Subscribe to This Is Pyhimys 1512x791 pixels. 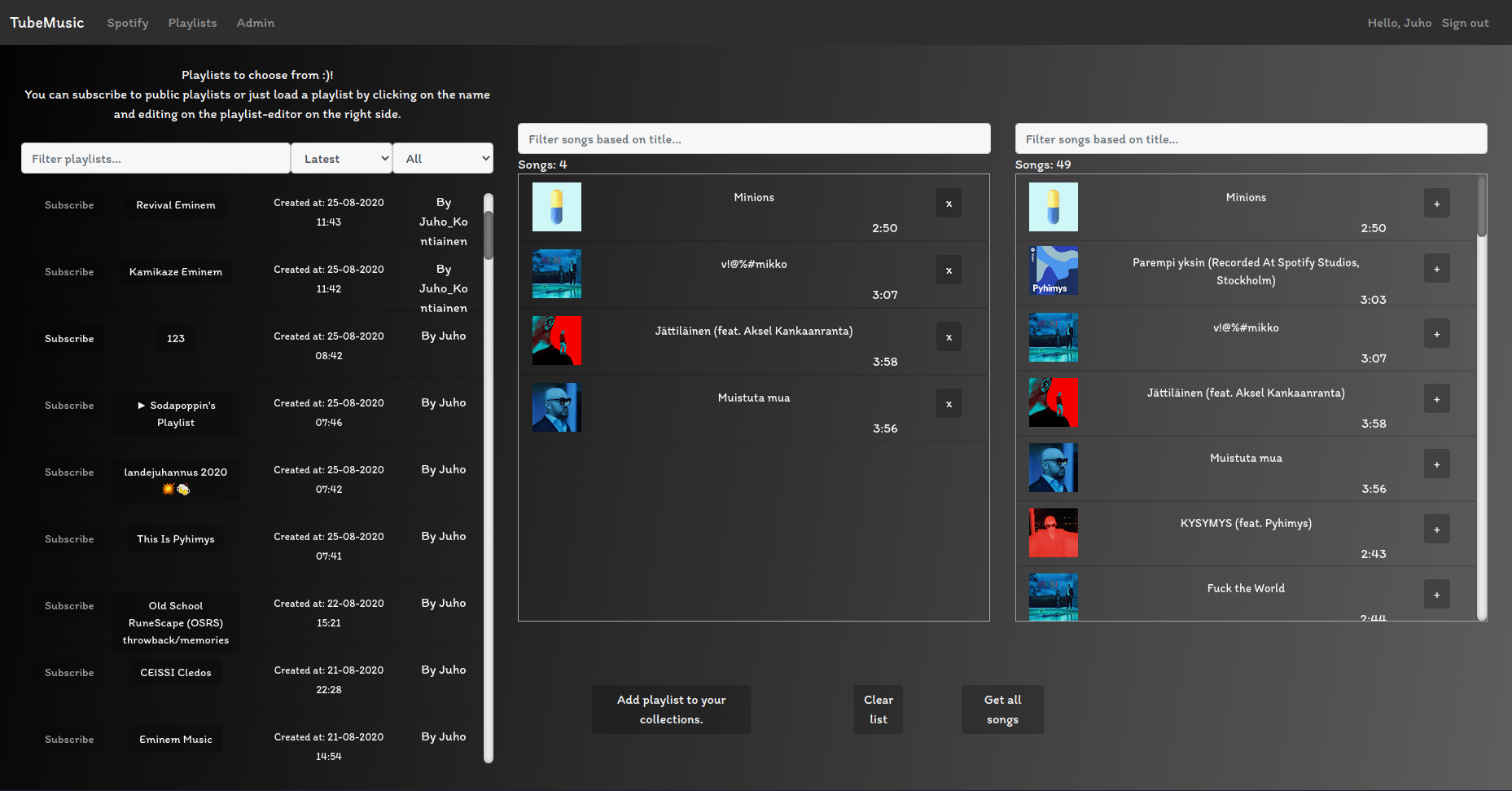tap(69, 539)
